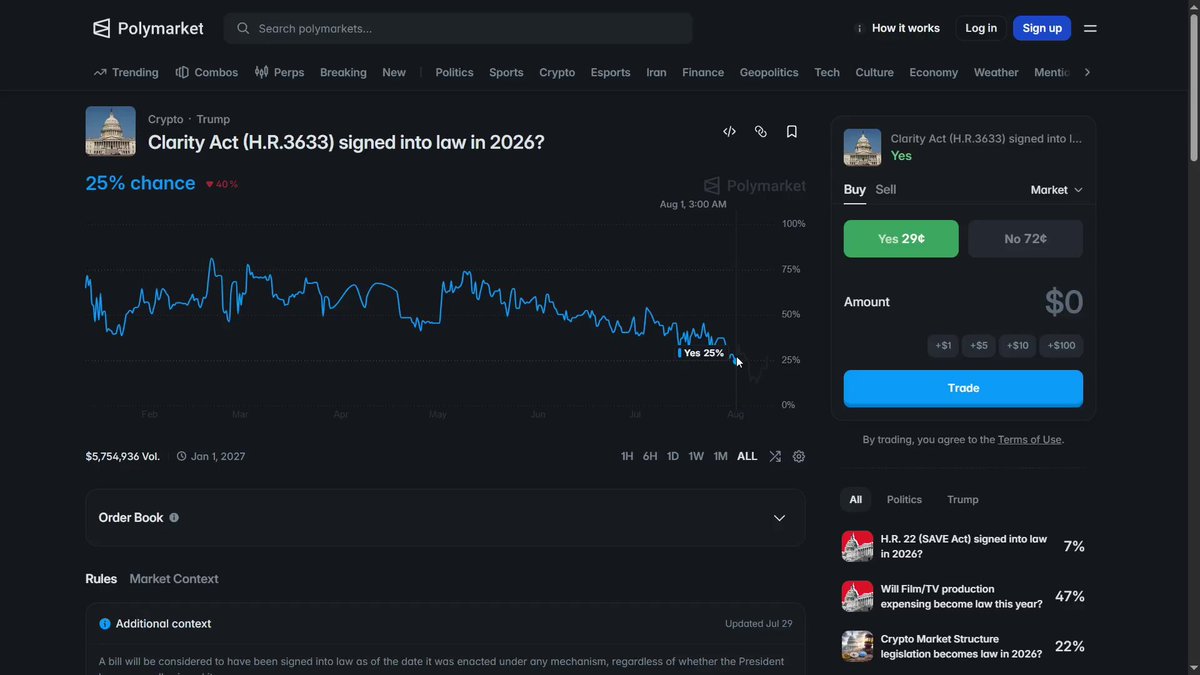Click the How it works info icon
1200x675 pixels.
tap(859, 28)
